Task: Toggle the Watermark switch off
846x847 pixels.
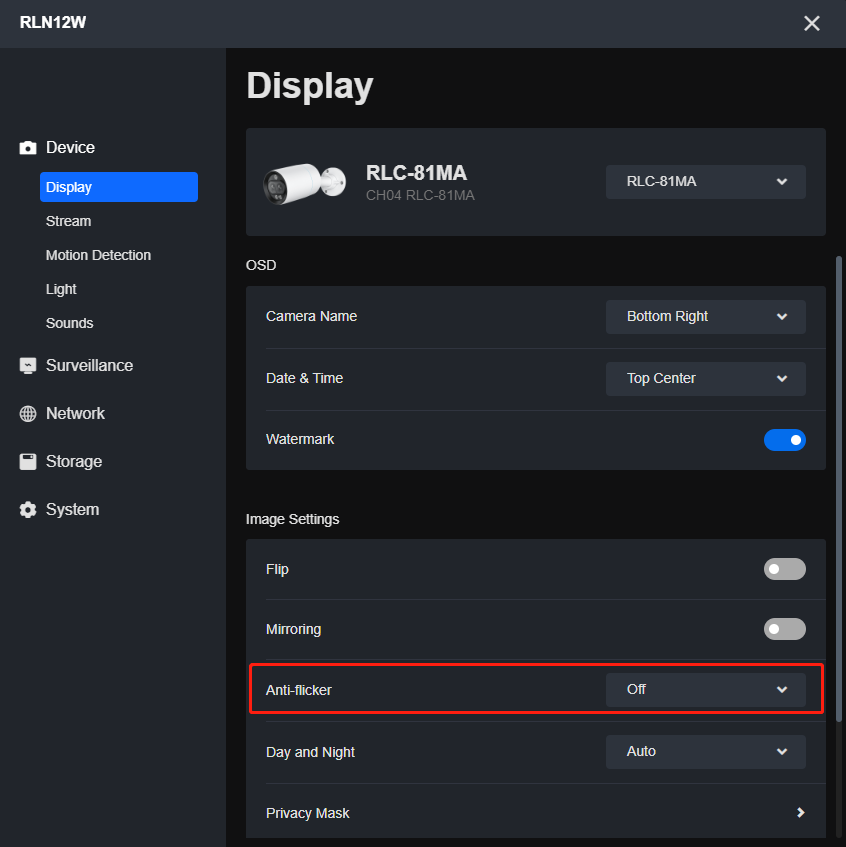Action: coord(784,440)
